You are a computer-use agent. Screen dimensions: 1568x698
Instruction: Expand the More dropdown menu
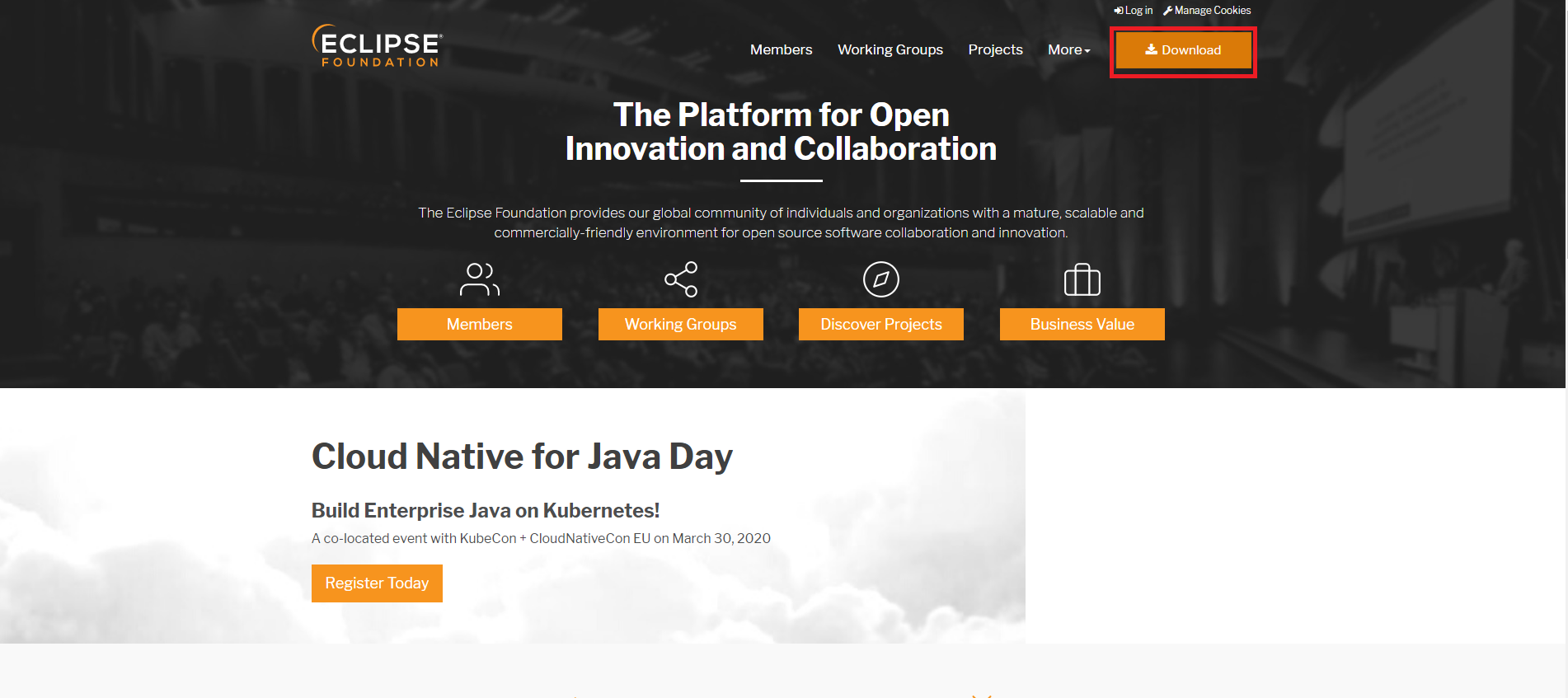[x=1069, y=49]
